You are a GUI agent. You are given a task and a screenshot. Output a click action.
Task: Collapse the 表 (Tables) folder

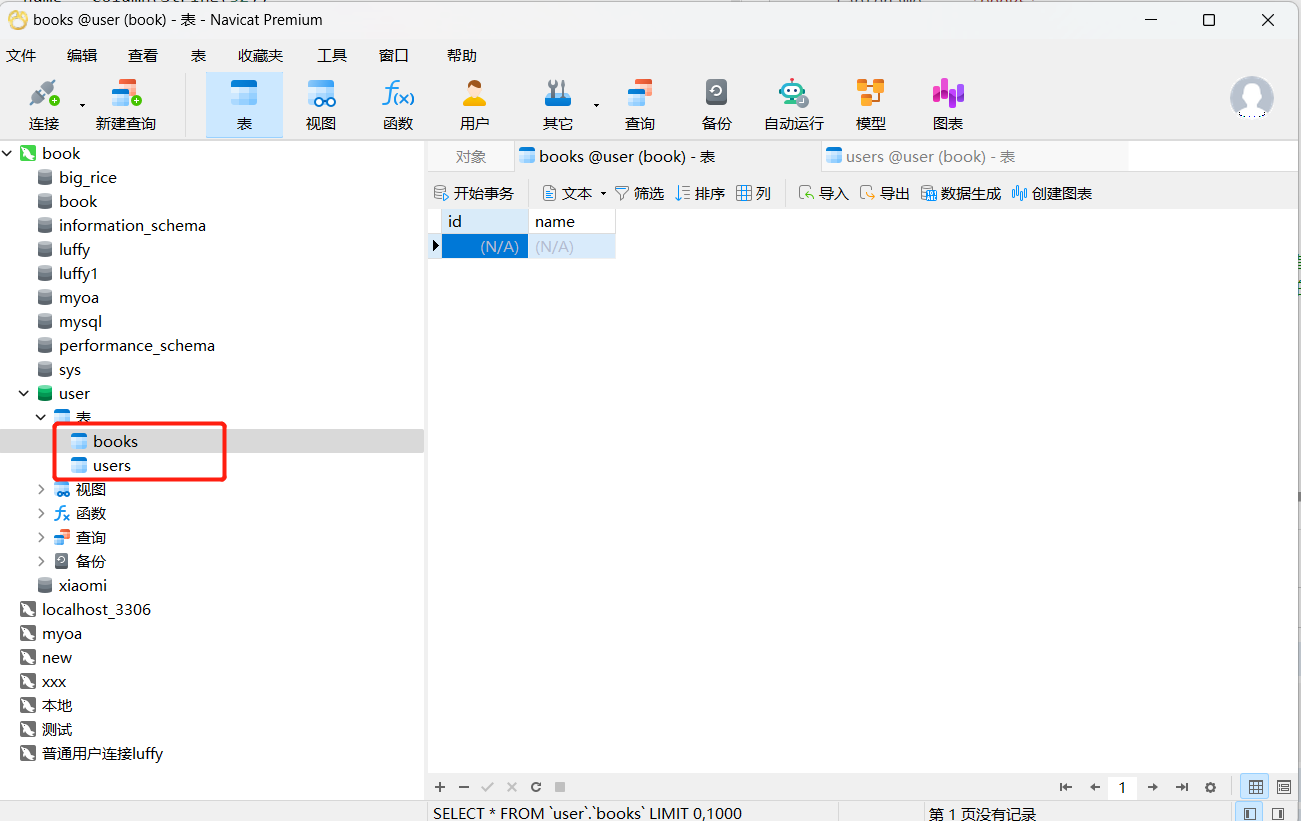[x=41, y=417]
